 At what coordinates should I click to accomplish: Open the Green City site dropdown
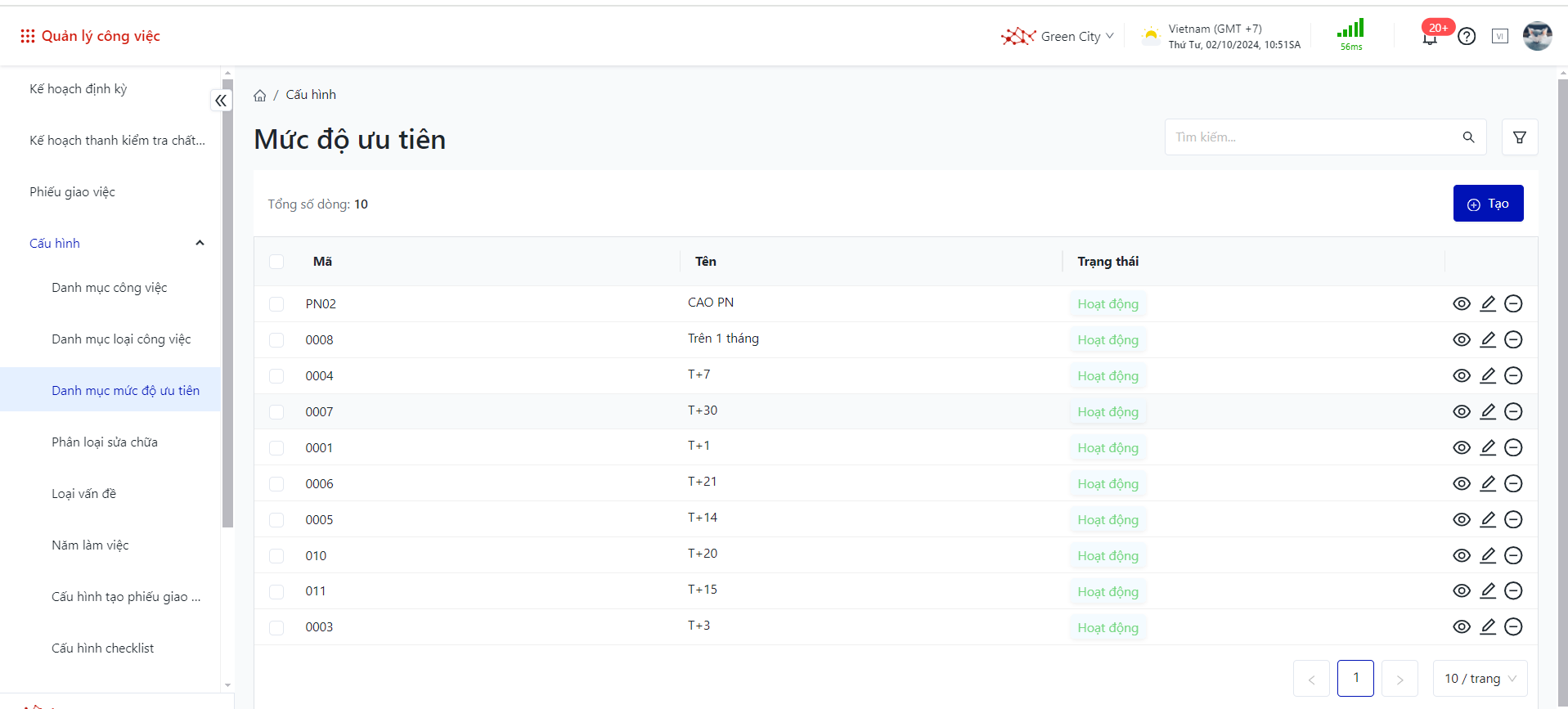coord(1058,37)
